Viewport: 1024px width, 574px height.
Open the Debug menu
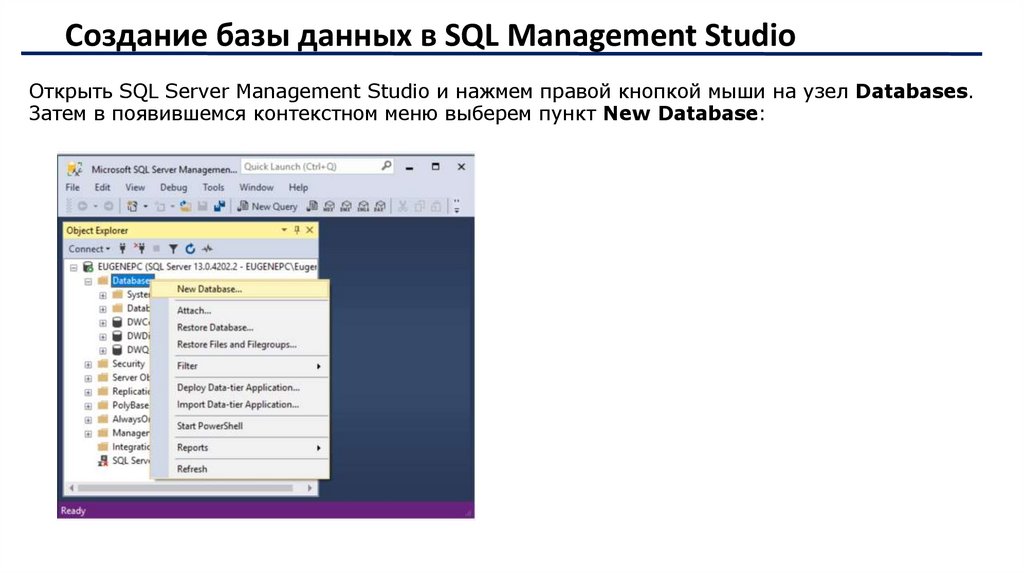pos(174,187)
